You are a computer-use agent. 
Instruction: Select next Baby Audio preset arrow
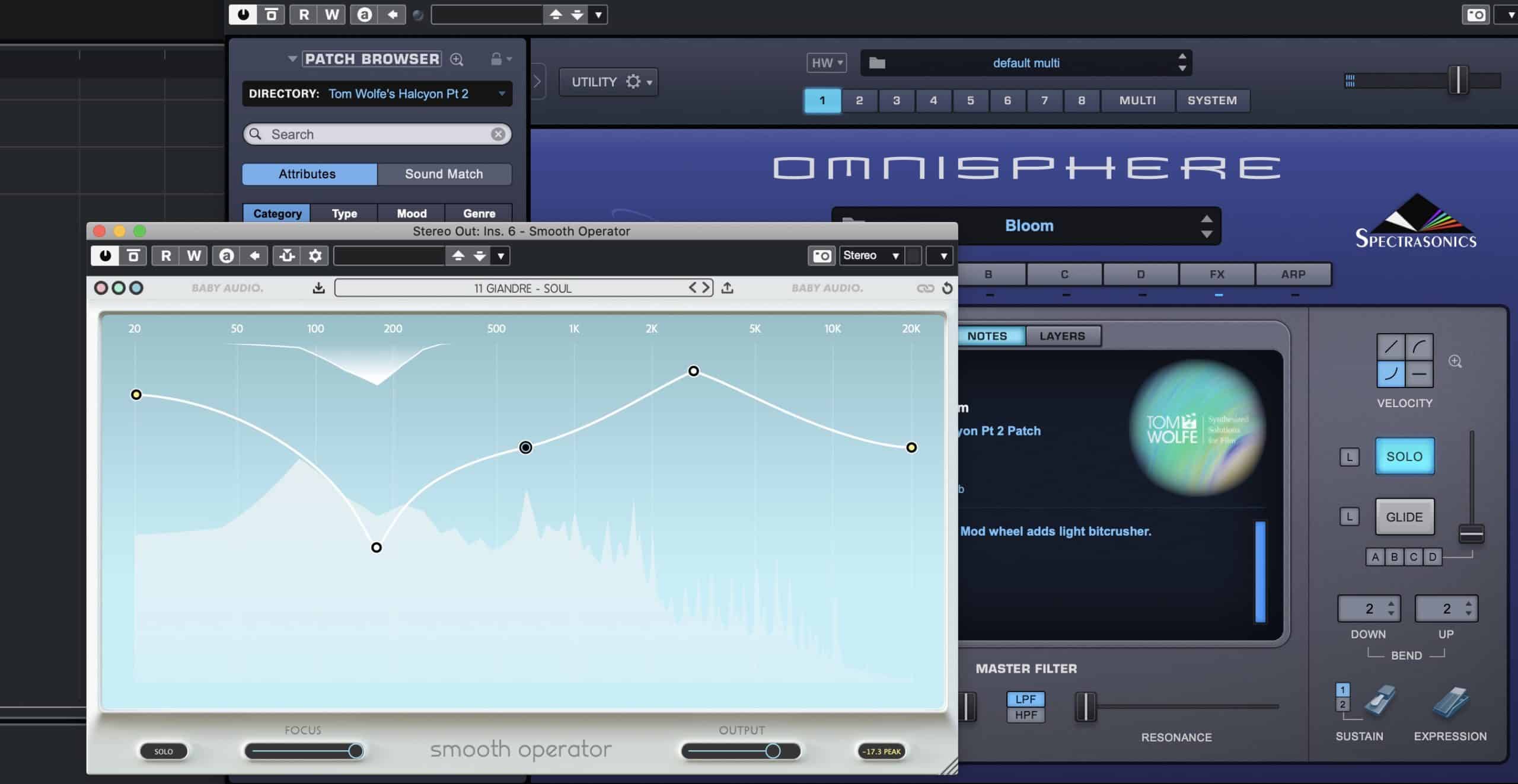706,287
